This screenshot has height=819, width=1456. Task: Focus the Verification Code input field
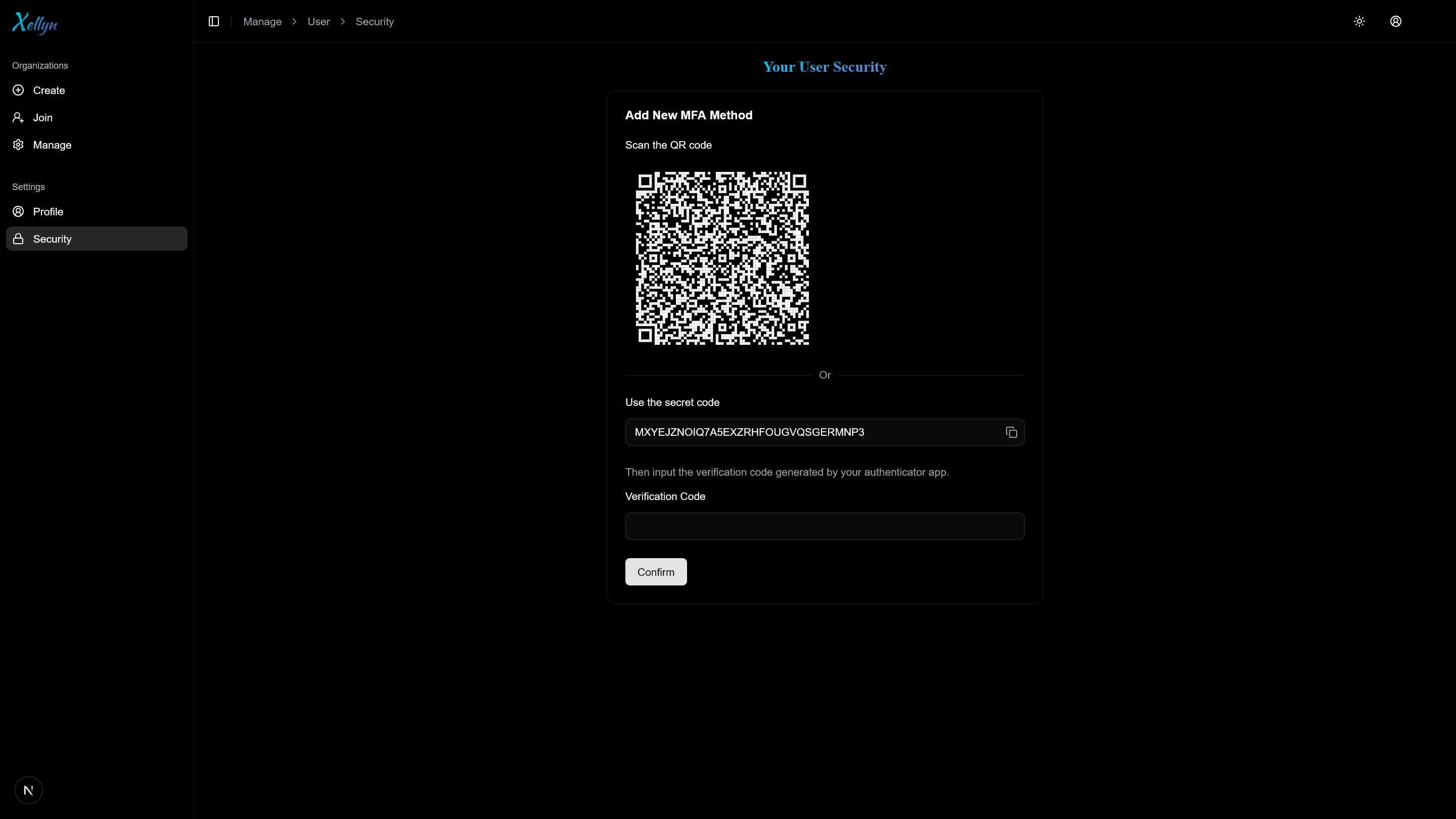825,526
